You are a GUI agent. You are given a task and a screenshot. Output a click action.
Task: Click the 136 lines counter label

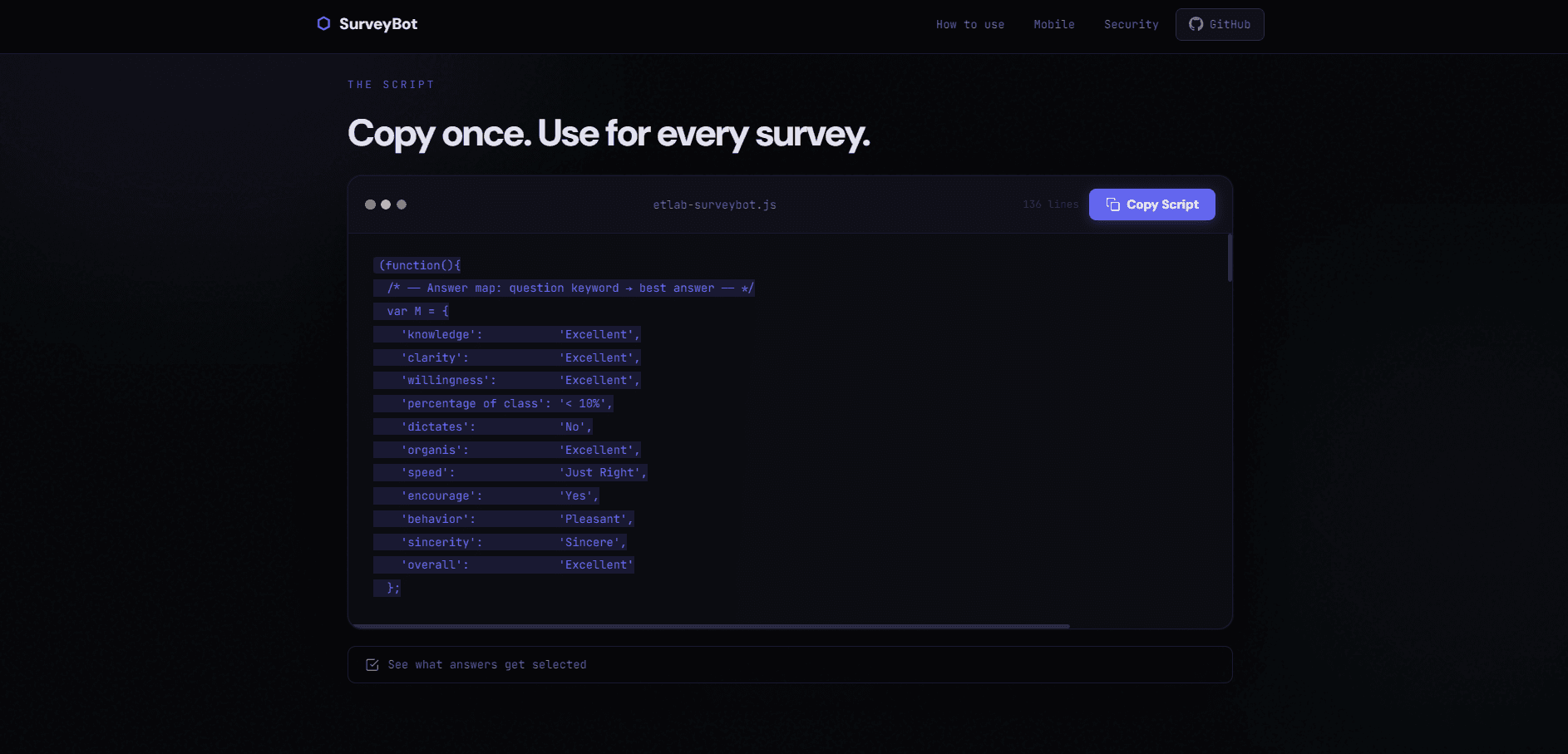[x=1049, y=204]
